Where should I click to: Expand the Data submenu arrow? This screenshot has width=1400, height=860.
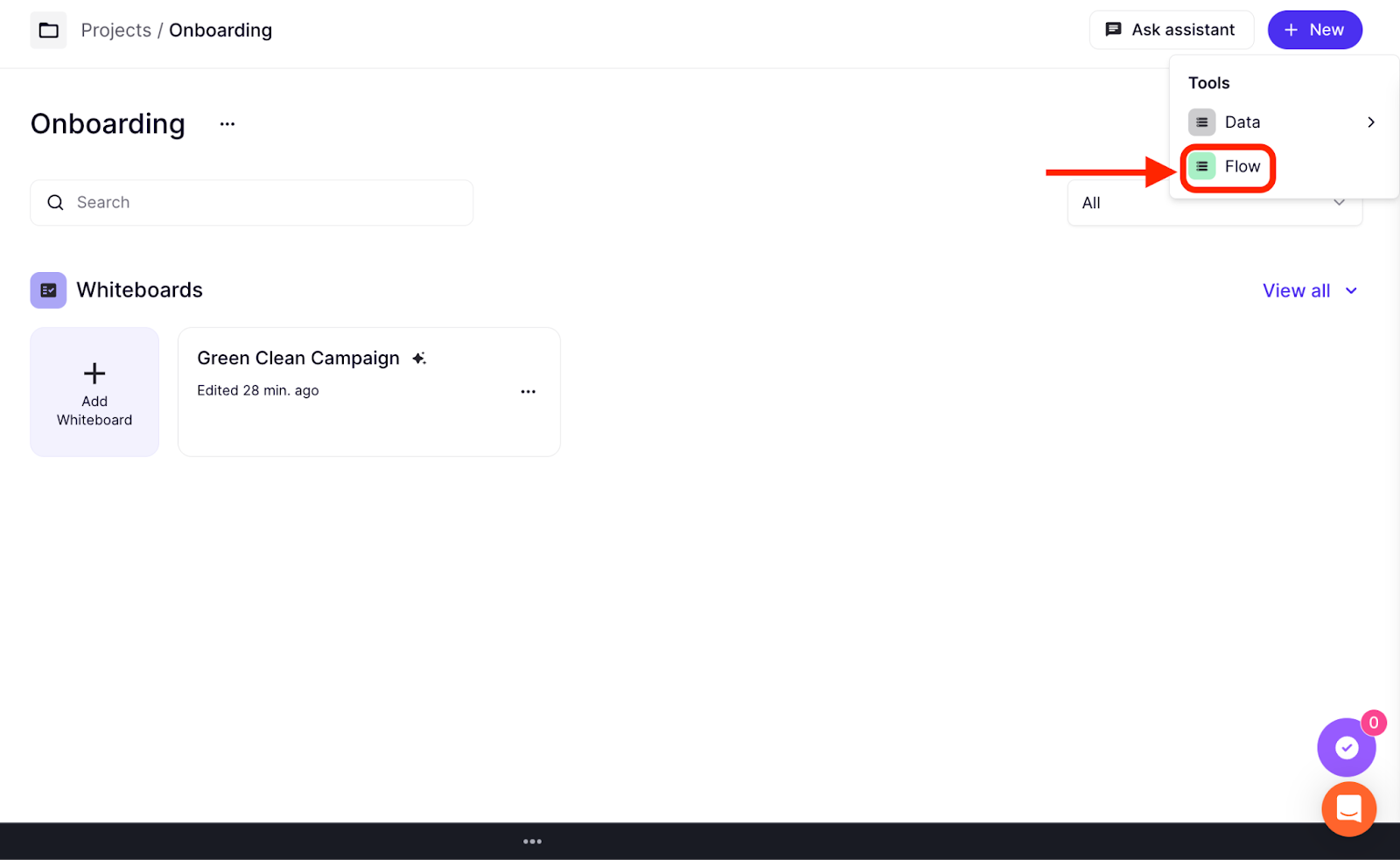click(1370, 122)
